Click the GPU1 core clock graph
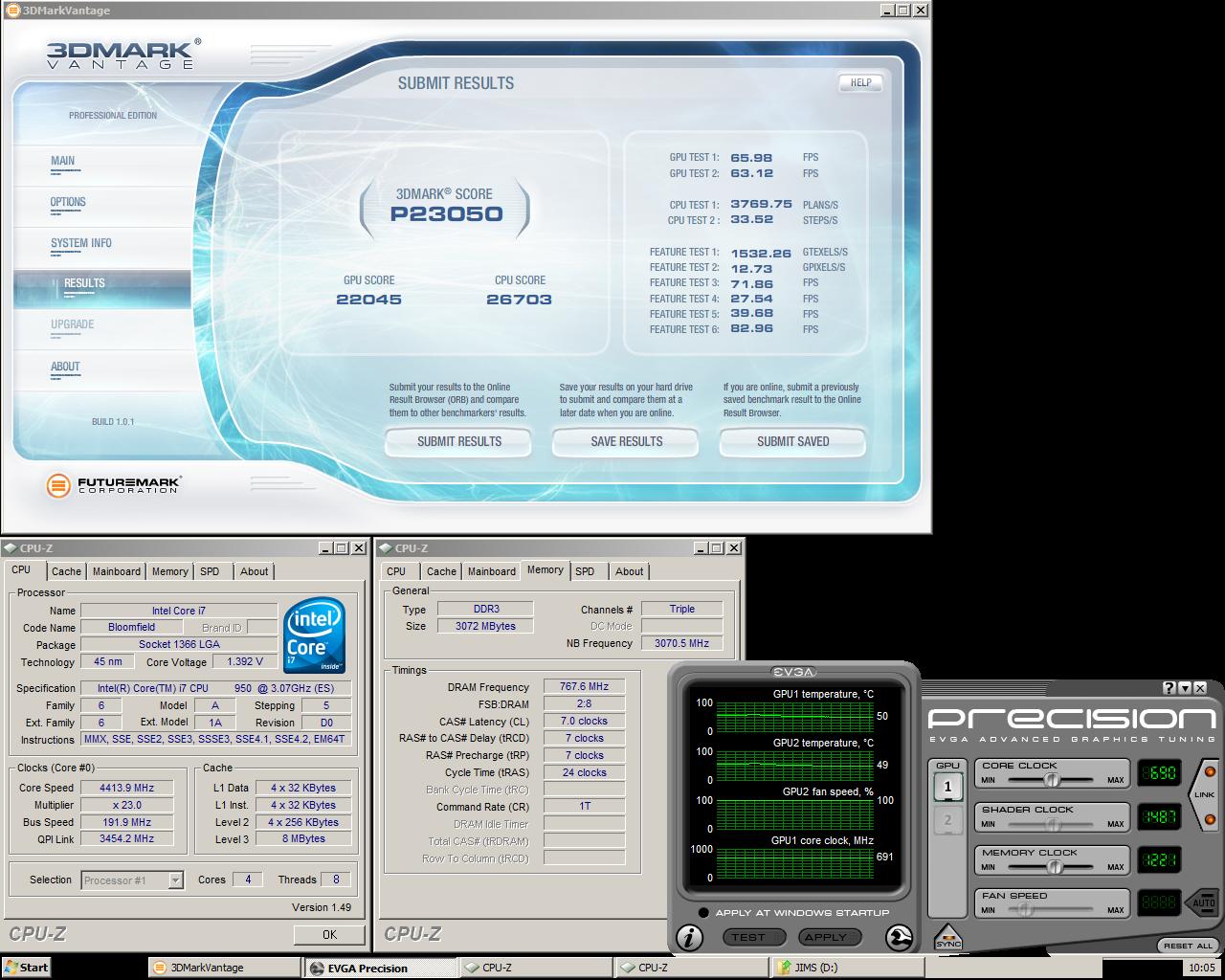The height and width of the screenshot is (980, 1225). (x=793, y=862)
